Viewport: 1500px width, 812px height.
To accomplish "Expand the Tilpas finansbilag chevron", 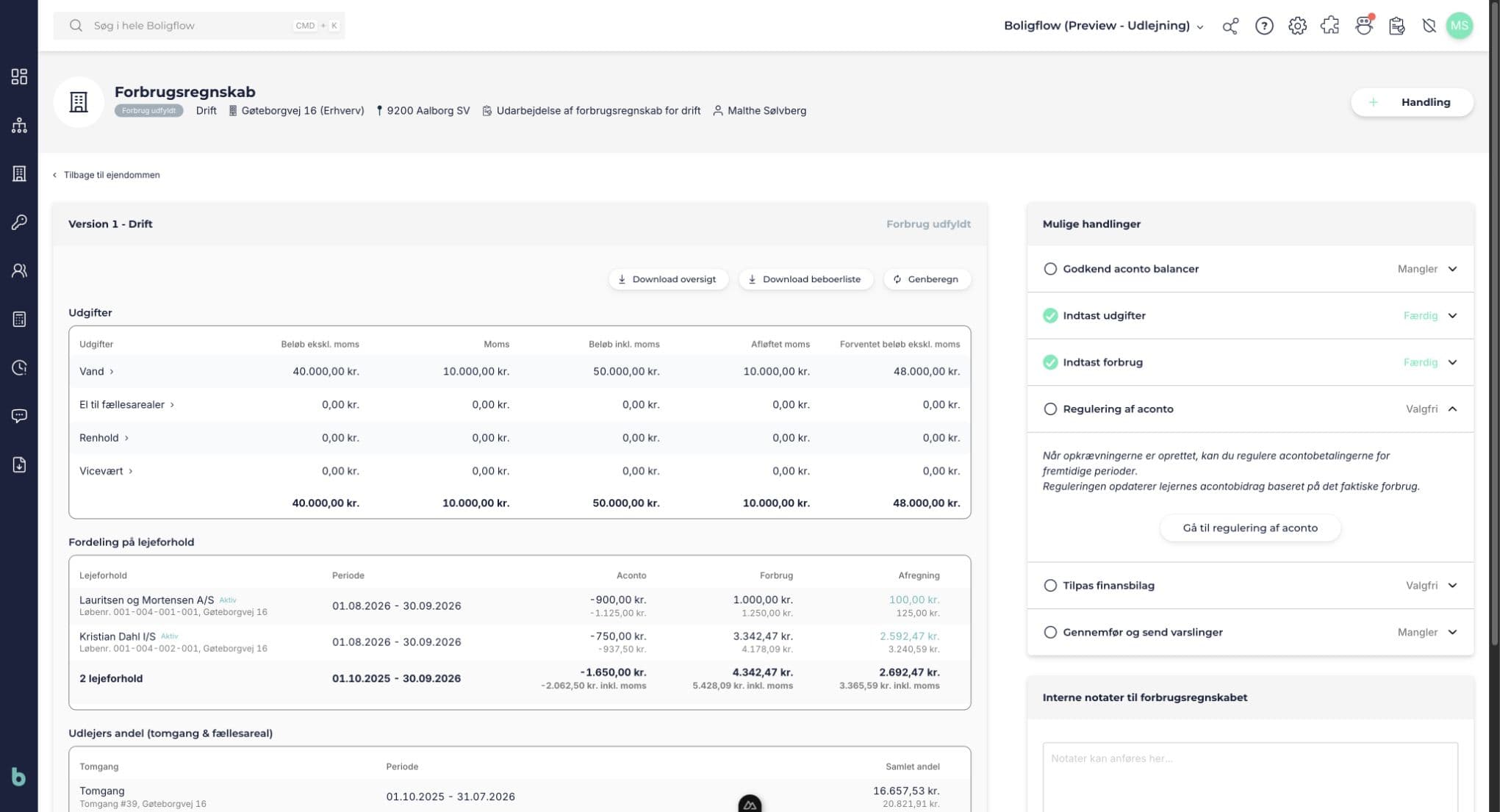I will [x=1452, y=586].
